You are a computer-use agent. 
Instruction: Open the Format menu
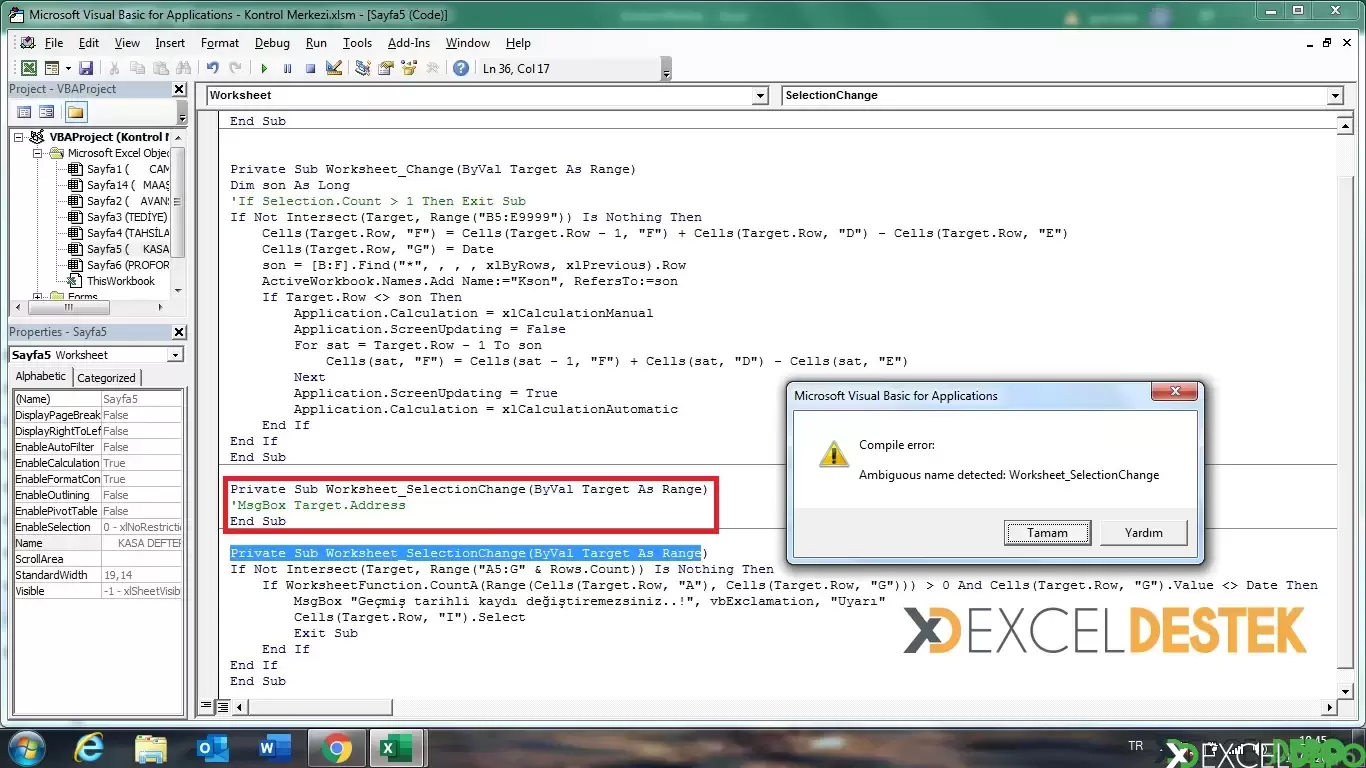tap(220, 43)
